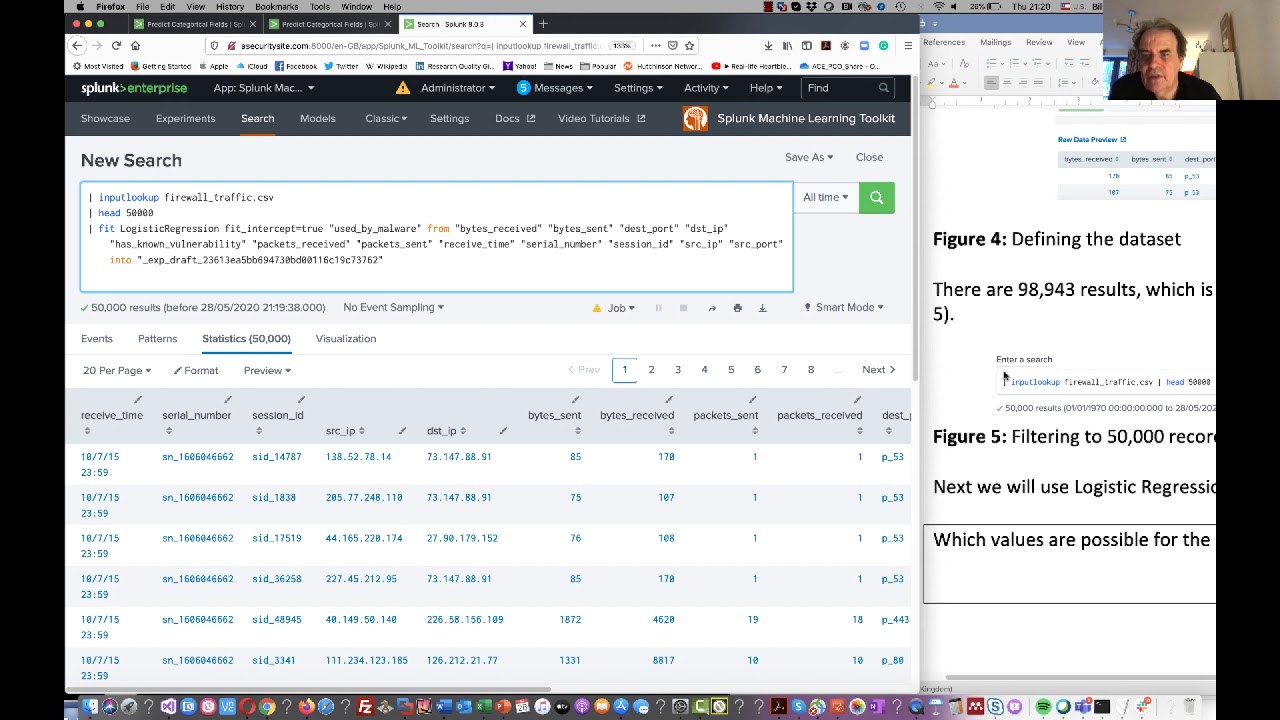The width and height of the screenshot is (1280, 720).
Task: Run the search with the green magnifier button
Action: point(876,197)
